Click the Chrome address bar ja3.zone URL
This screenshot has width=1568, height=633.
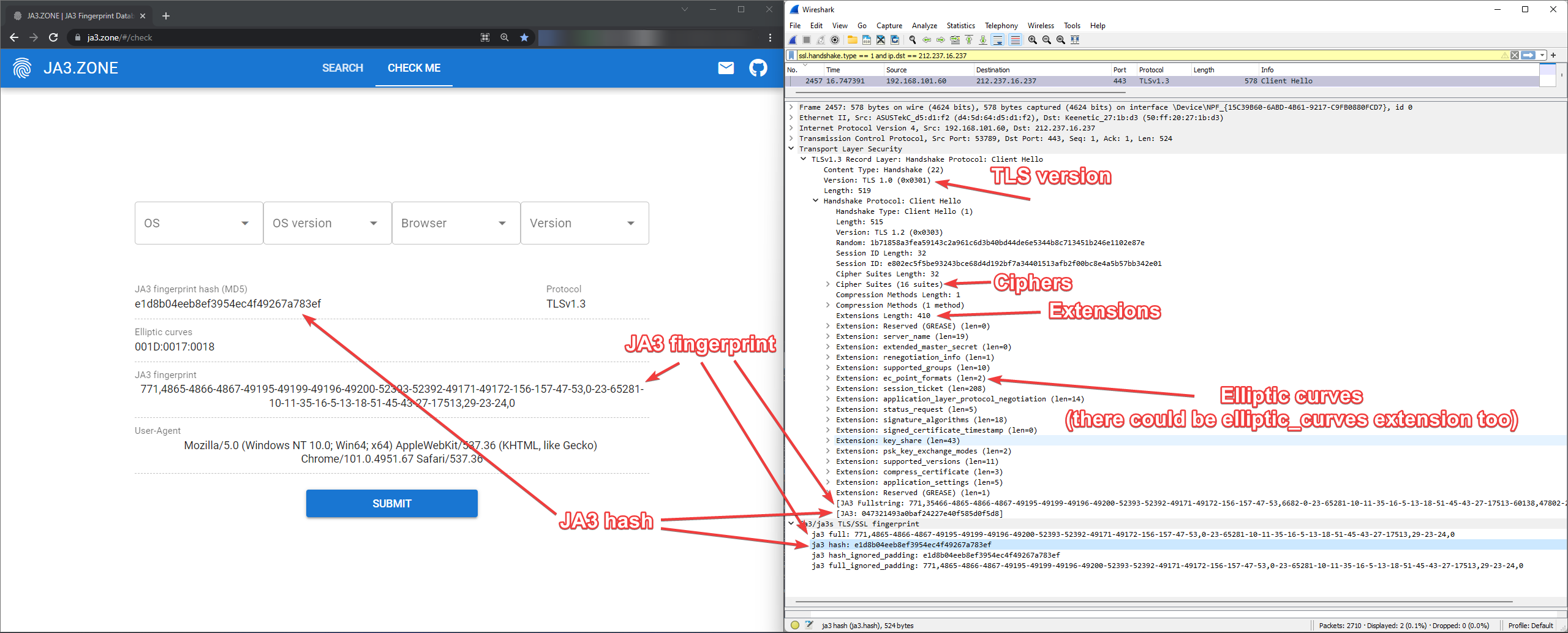click(x=119, y=37)
